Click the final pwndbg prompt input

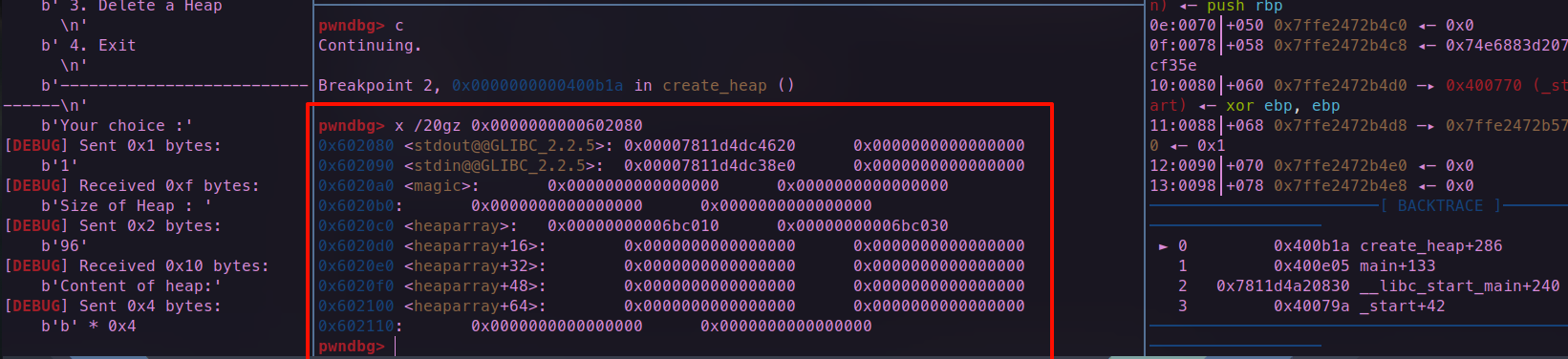point(395,346)
